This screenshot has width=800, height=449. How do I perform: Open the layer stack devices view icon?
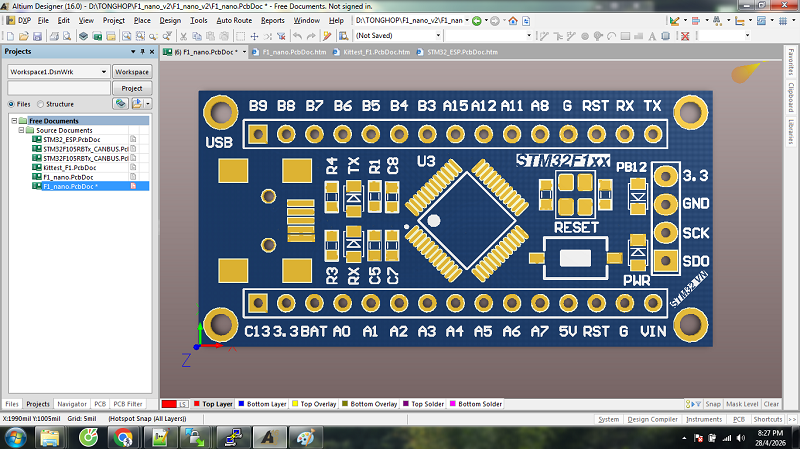click(x=83, y=36)
